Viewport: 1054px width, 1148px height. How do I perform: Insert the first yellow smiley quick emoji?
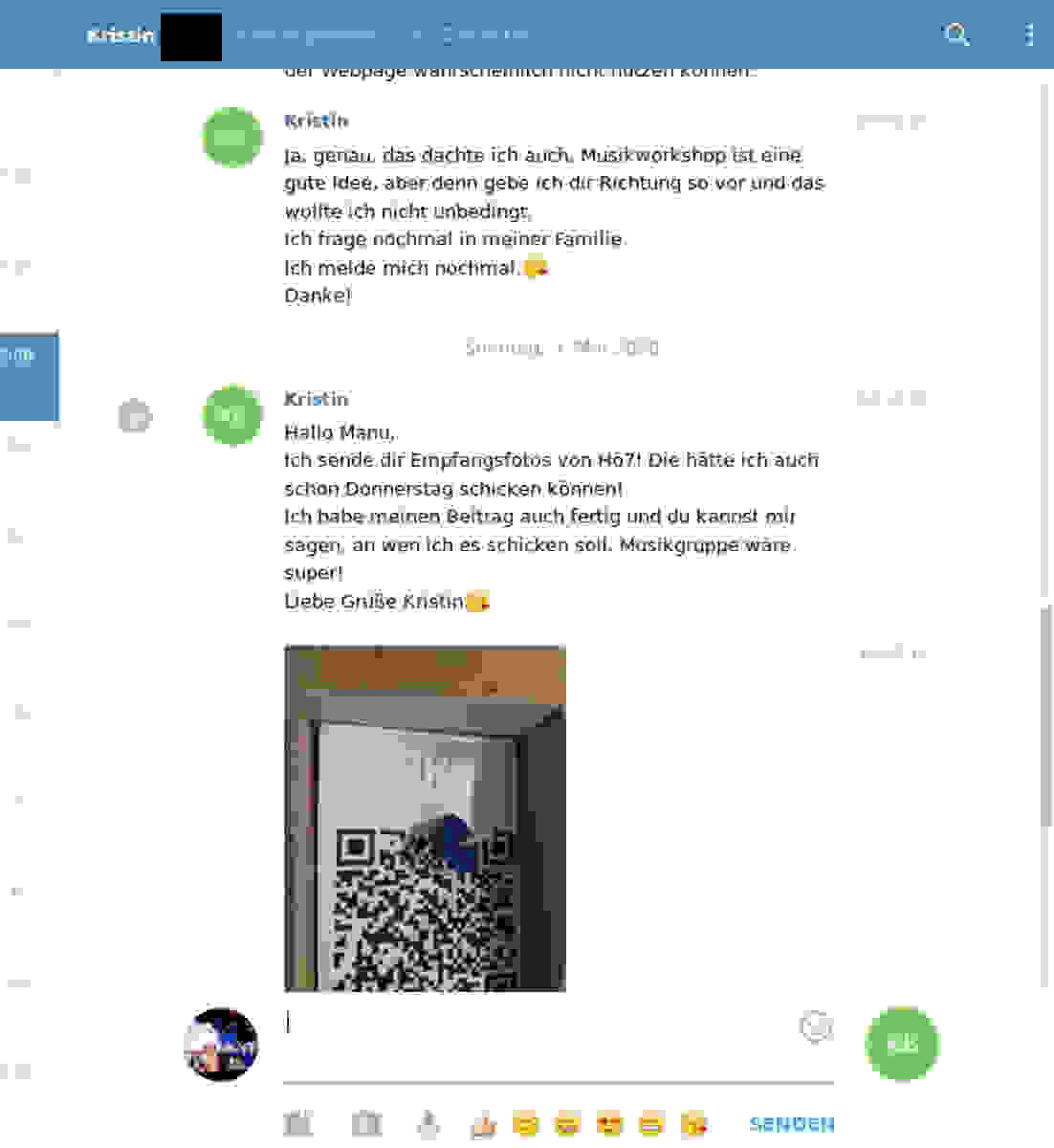click(525, 1124)
